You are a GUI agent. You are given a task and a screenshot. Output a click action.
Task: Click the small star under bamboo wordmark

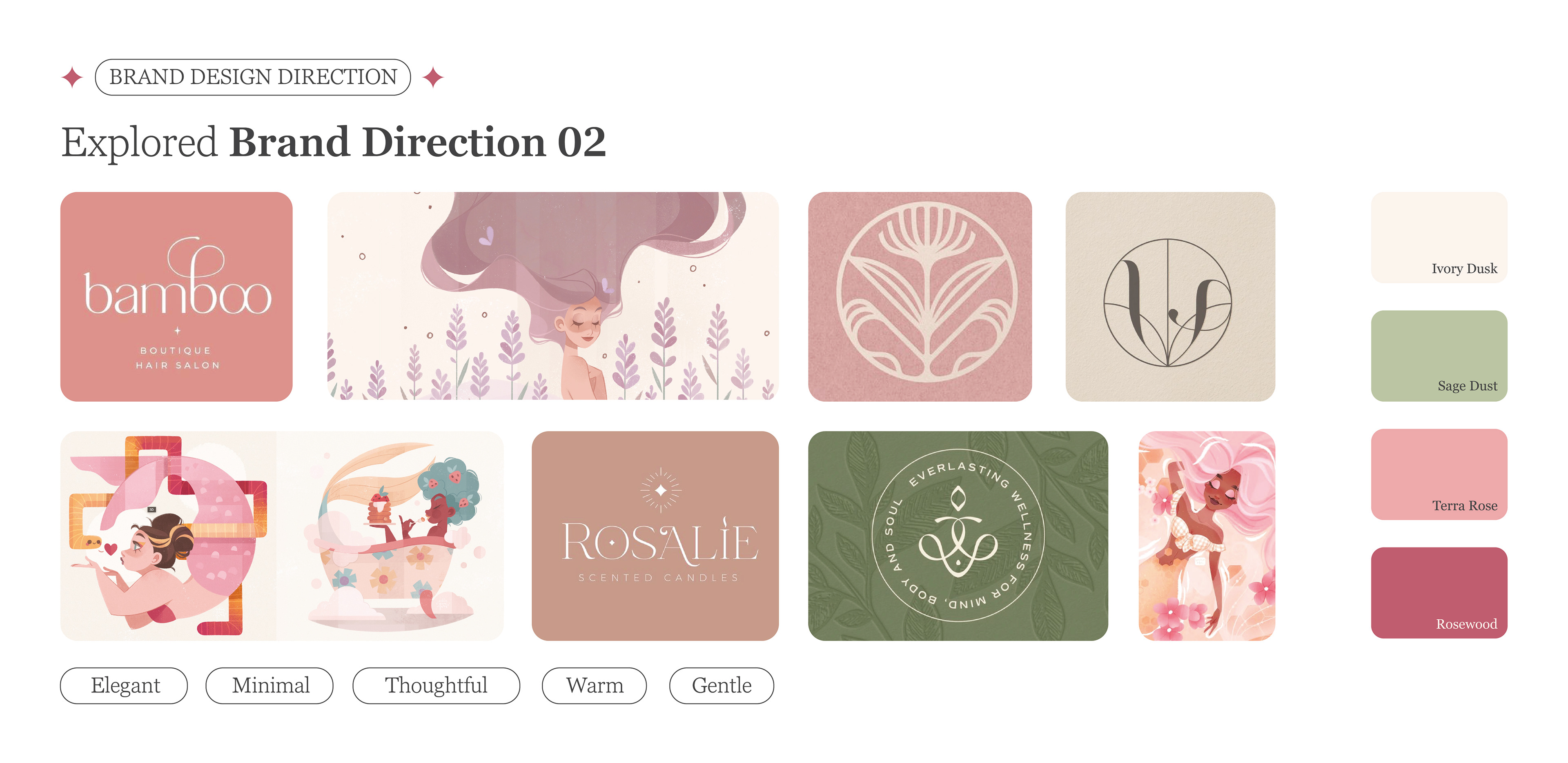(x=177, y=330)
